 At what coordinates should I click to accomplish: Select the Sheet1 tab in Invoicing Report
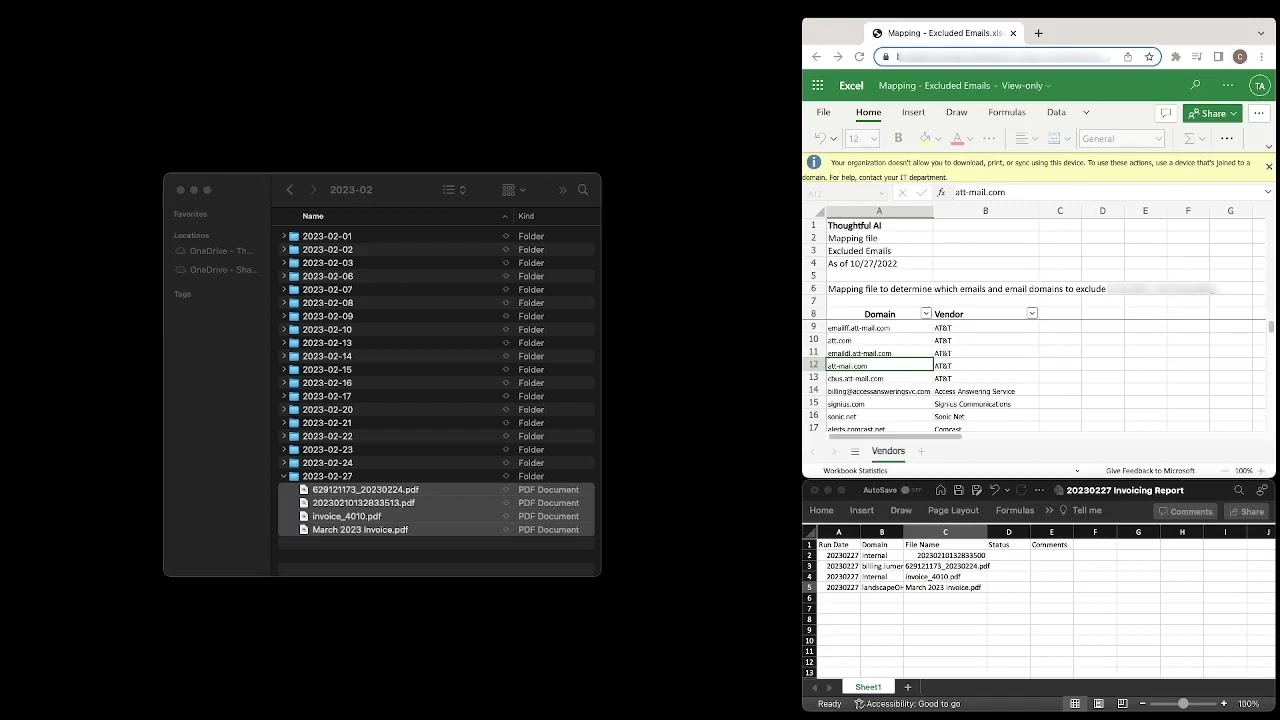[x=868, y=688]
